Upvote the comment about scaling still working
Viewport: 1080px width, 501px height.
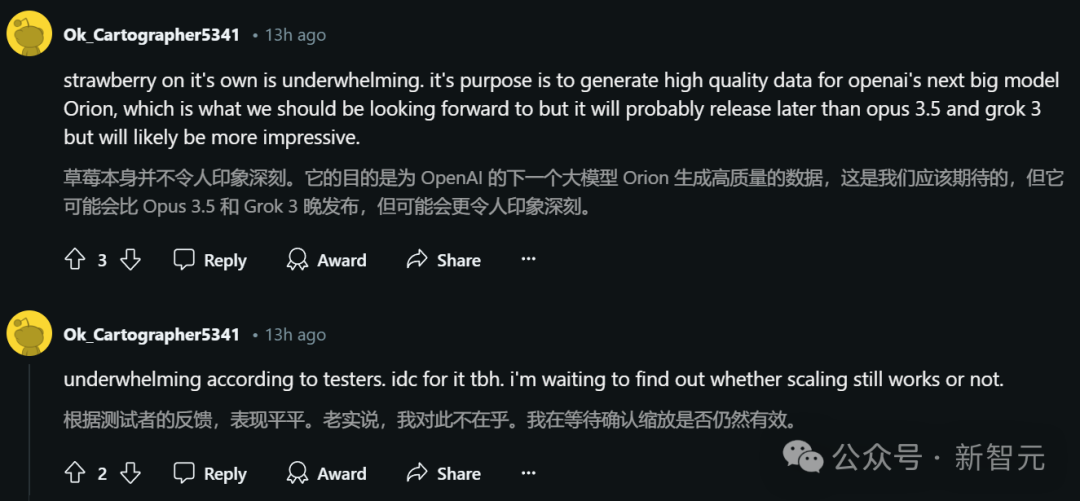(x=74, y=474)
